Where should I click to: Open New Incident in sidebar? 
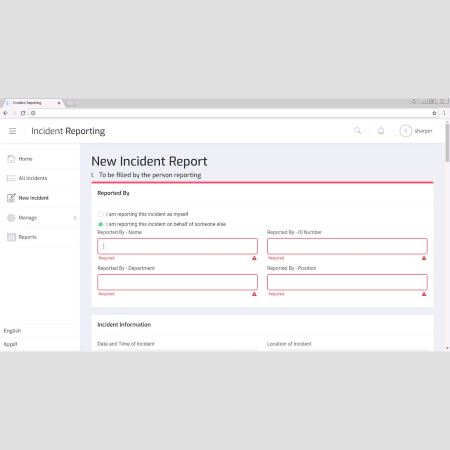40,198
